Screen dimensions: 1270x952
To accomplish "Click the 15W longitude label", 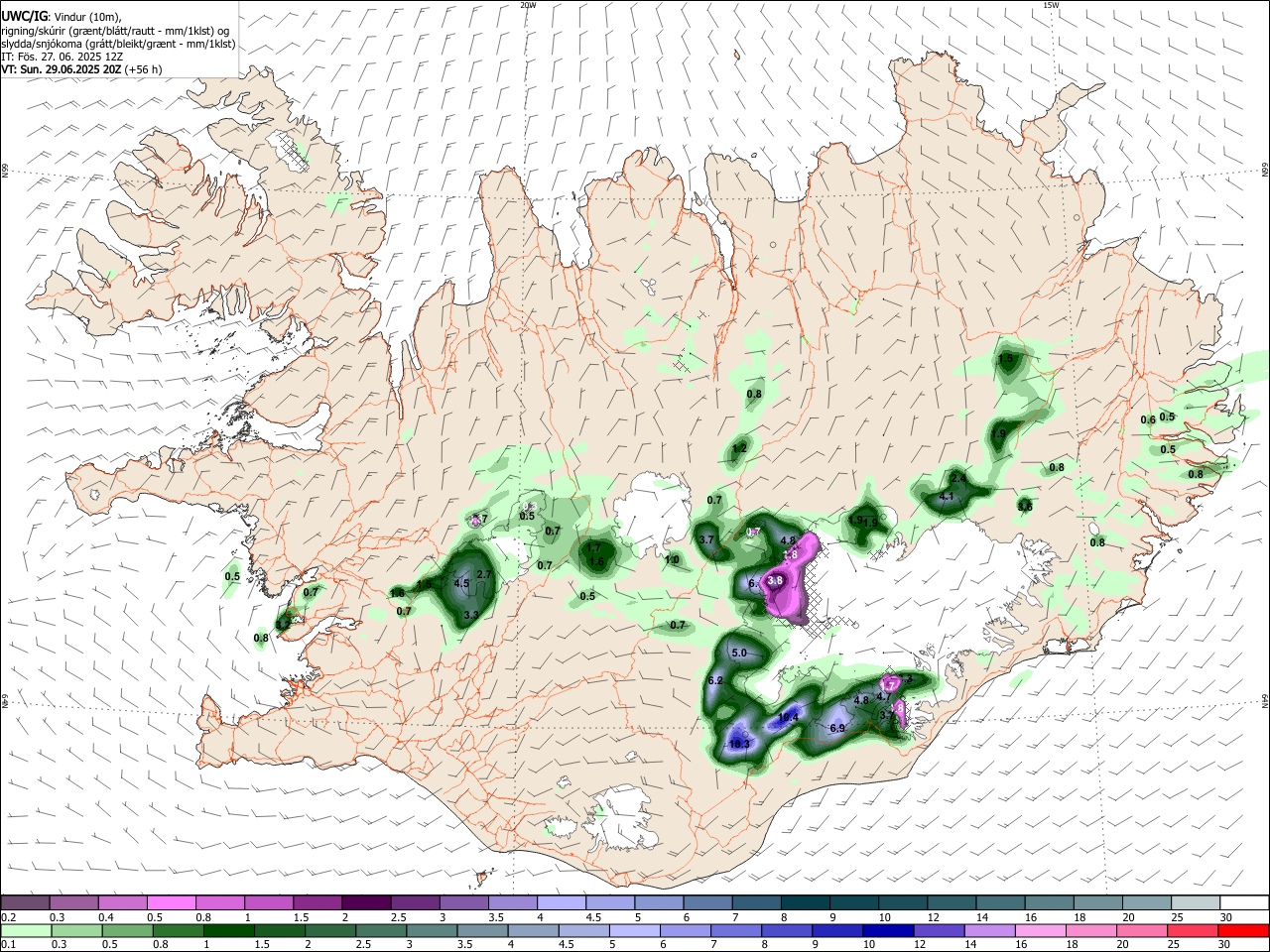I will click(x=1051, y=5).
